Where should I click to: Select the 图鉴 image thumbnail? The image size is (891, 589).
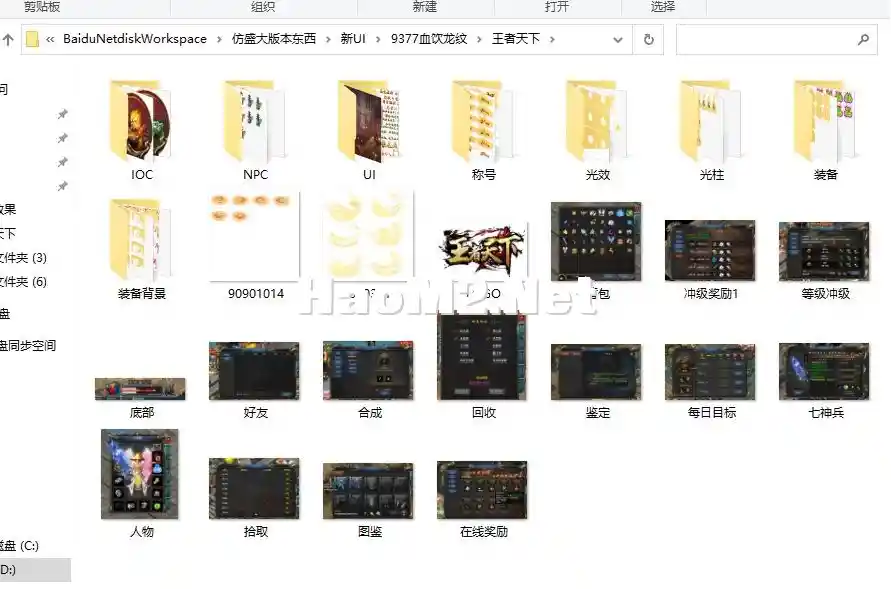point(368,491)
